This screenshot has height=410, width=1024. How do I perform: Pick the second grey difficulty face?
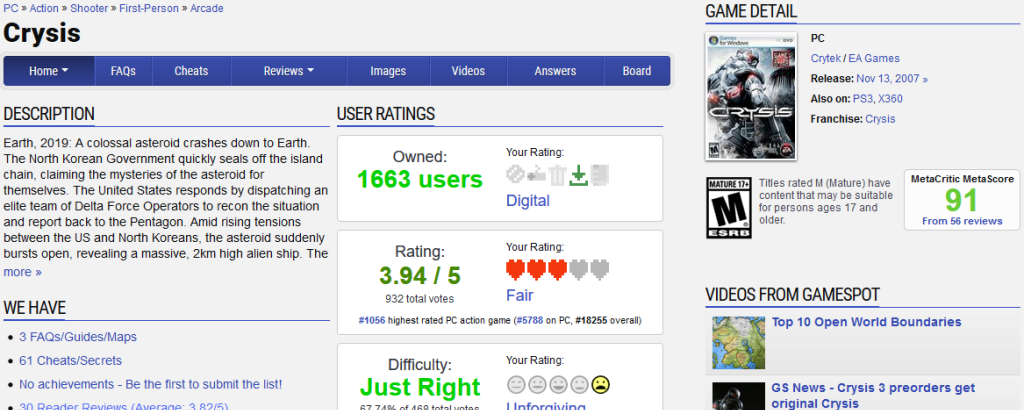coord(537,385)
